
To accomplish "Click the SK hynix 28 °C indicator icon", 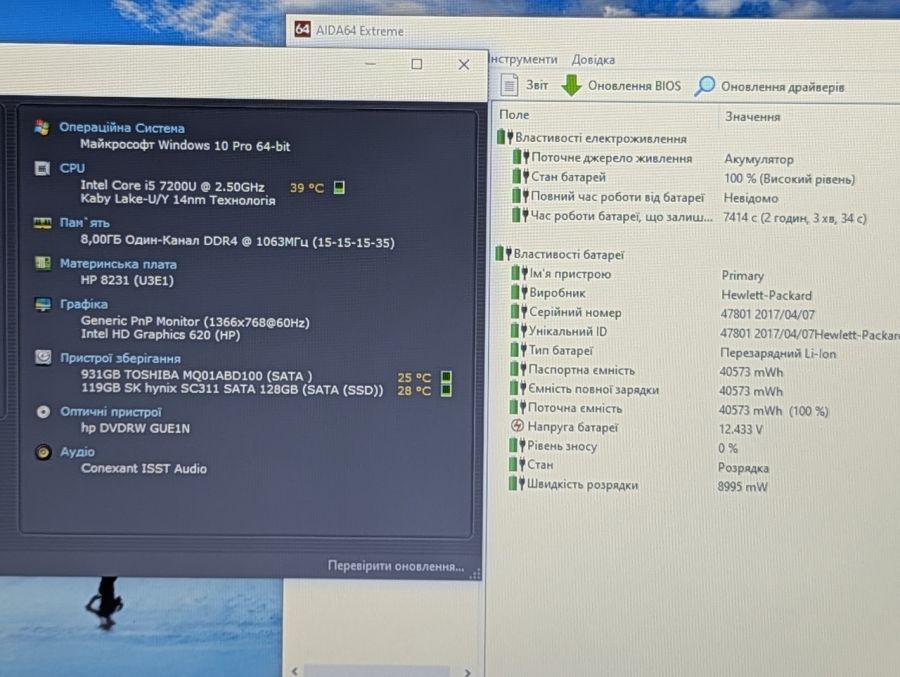I will (446, 390).
